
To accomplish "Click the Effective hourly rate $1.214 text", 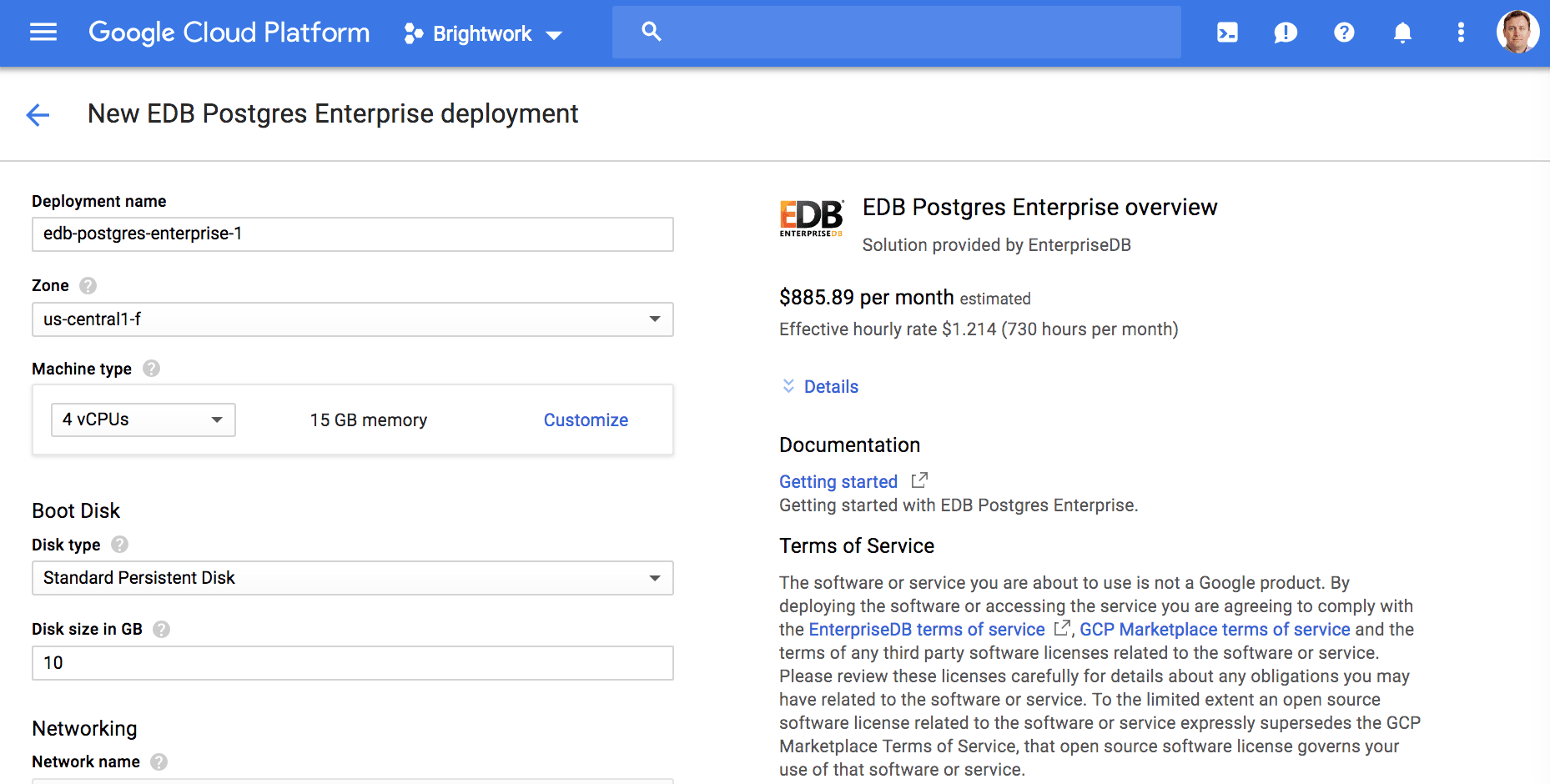I will coord(979,329).
